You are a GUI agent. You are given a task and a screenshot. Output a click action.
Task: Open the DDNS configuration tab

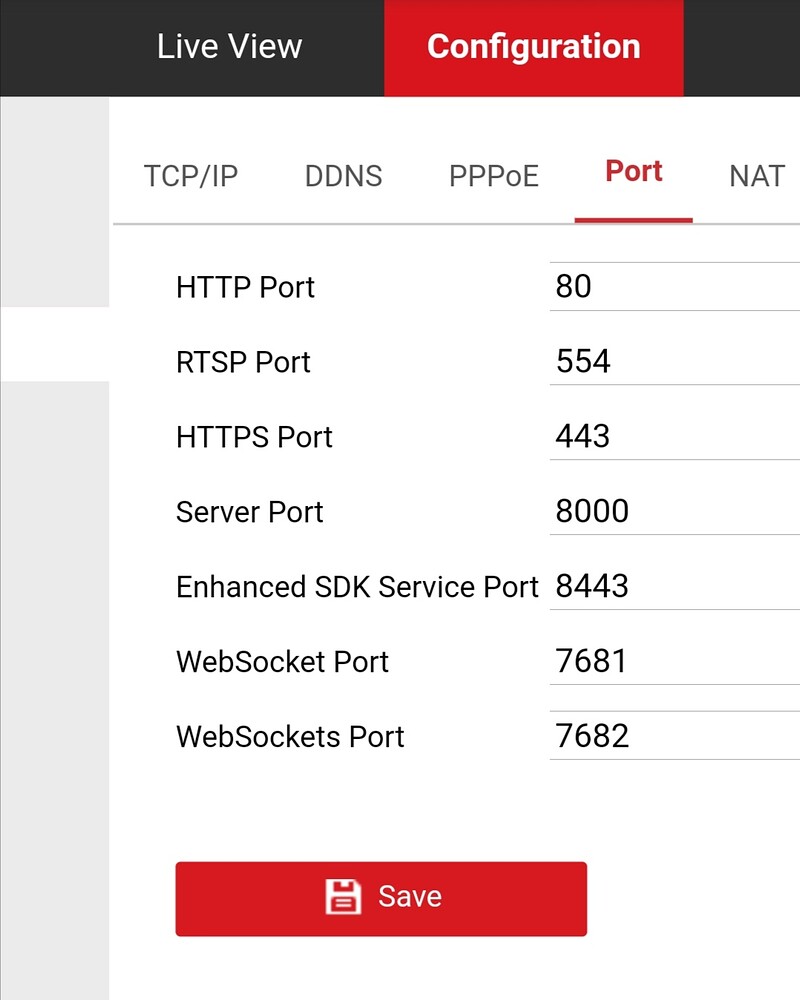[x=342, y=176]
